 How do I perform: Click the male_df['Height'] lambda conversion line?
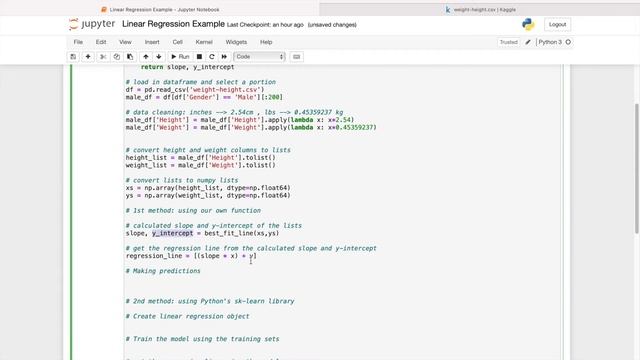click(x=240, y=120)
